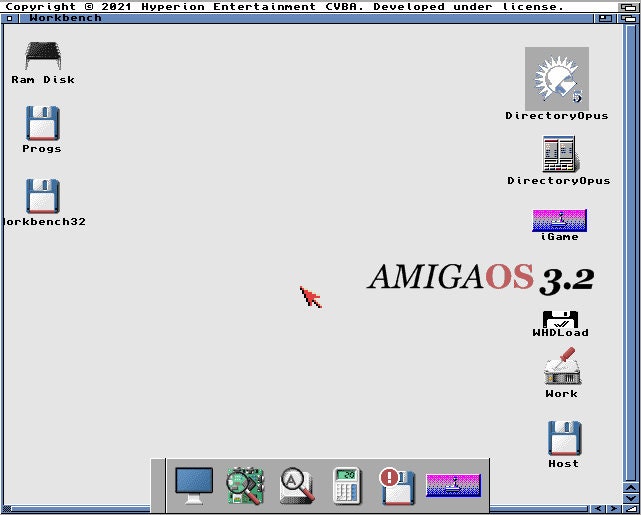Image resolution: width=641 pixels, height=515 pixels.
Task: Click the horizontal scrollbar left arrow
Action: (x=598, y=509)
